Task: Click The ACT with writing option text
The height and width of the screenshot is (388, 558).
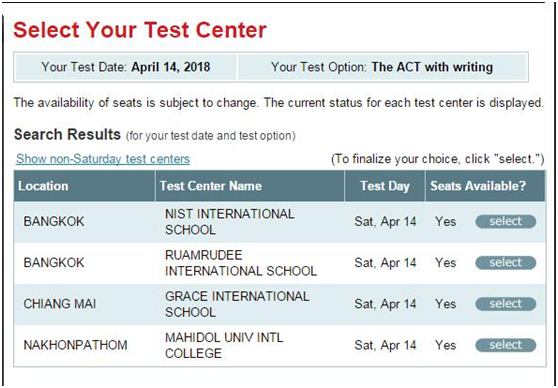Action: [x=432, y=67]
